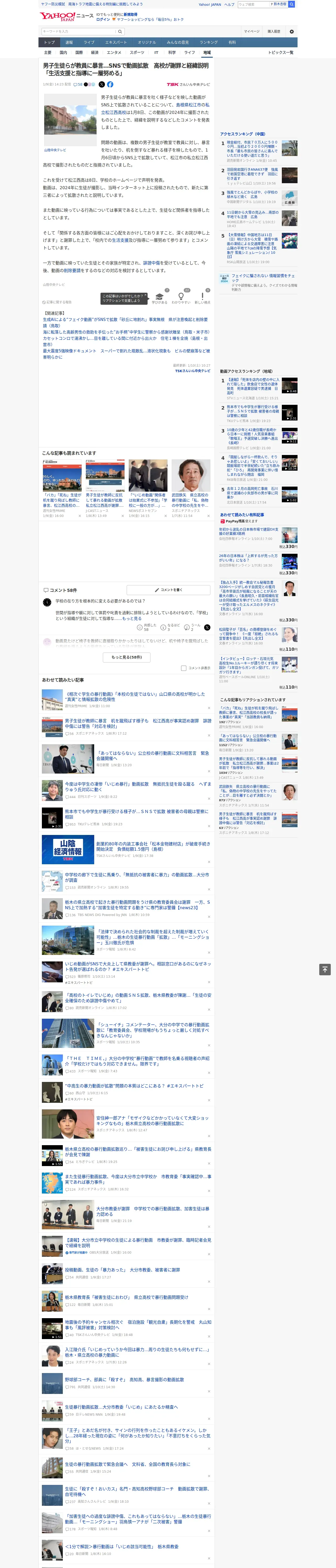Open エンタメ category tab
Screen dimensions: 336x1568
coord(114,52)
